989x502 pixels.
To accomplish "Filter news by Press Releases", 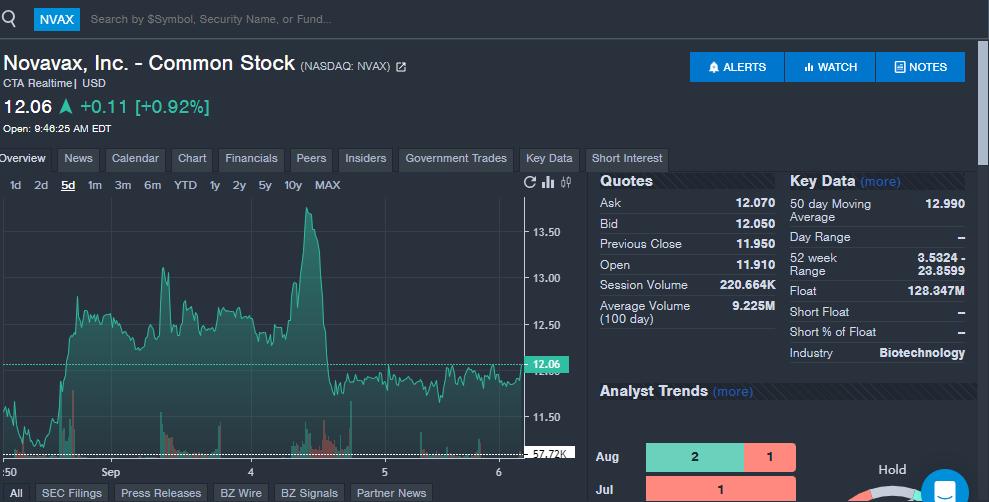I will tap(161, 493).
